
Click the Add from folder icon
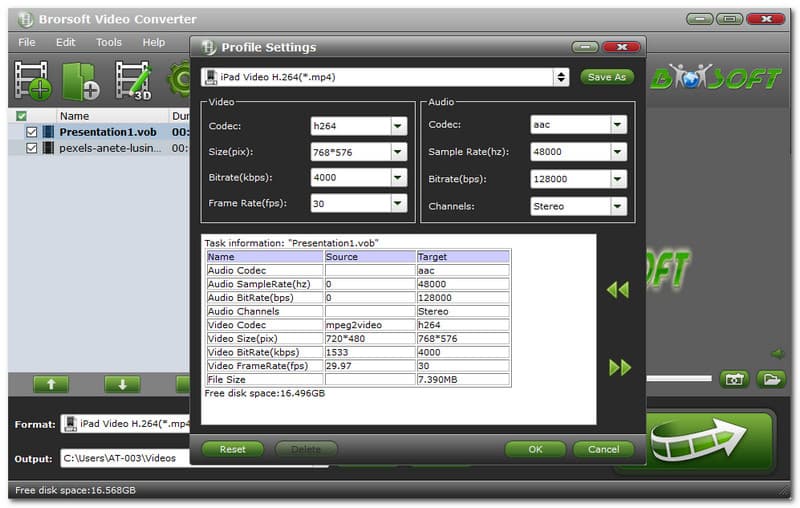81,80
